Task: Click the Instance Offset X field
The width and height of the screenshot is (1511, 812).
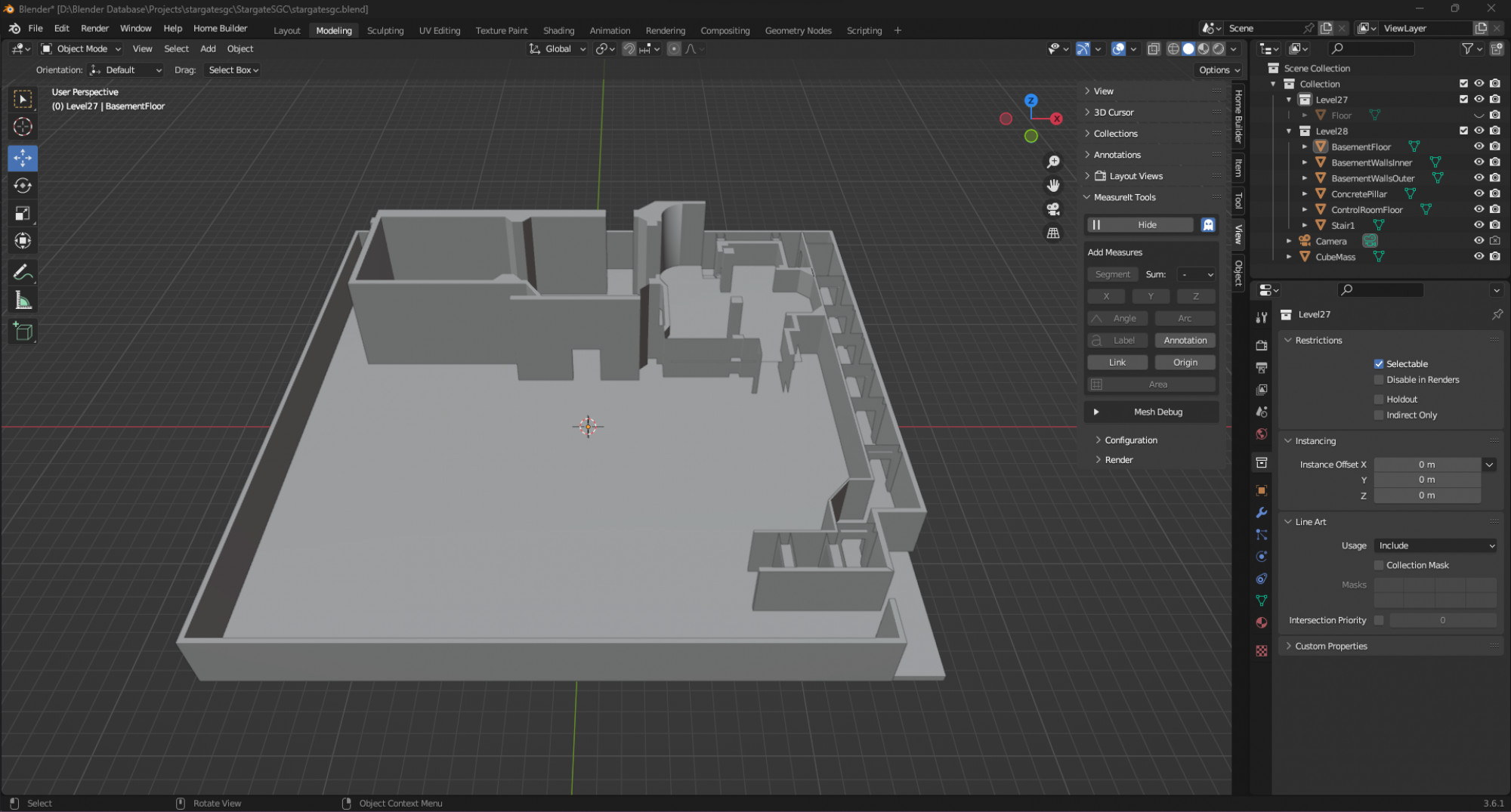Action: (x=1426, y=465)
